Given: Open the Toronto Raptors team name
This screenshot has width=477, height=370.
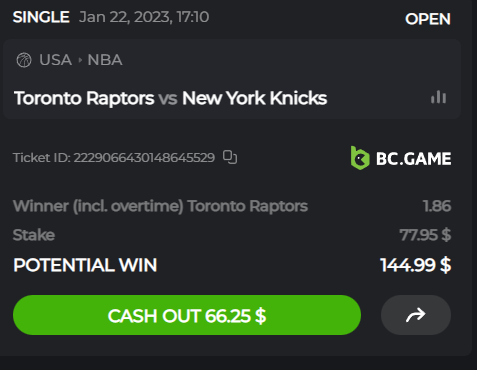Looking at the screenshot, I should point(84,98).
